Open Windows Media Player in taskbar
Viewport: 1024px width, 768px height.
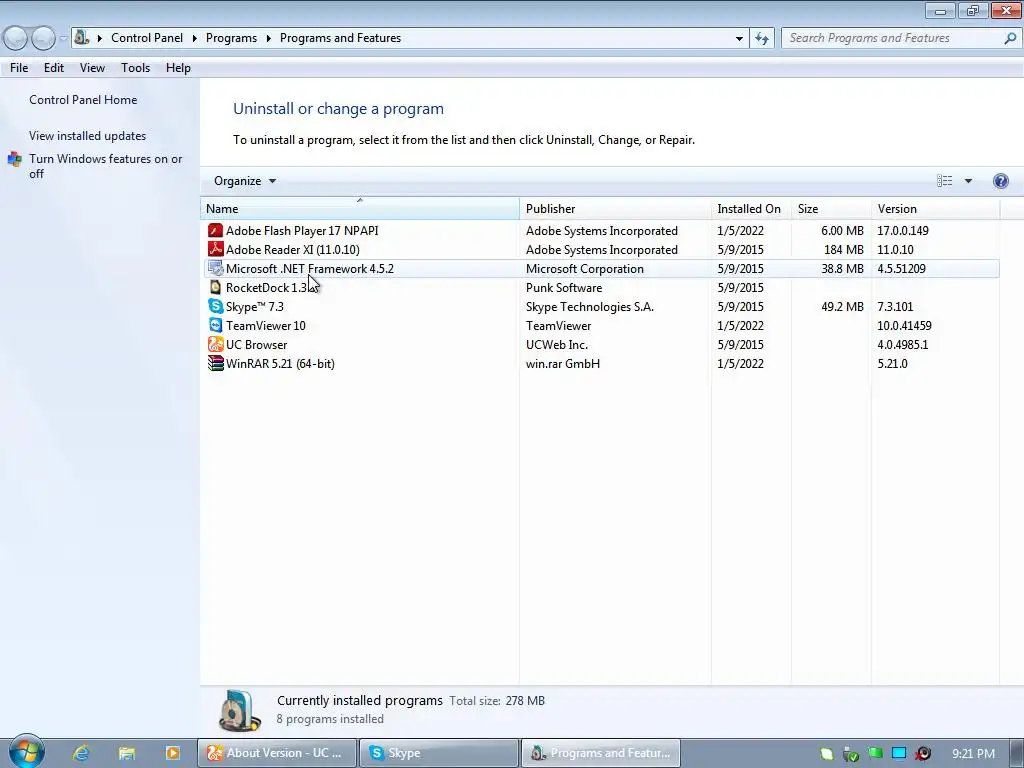(x=172, y=753)
